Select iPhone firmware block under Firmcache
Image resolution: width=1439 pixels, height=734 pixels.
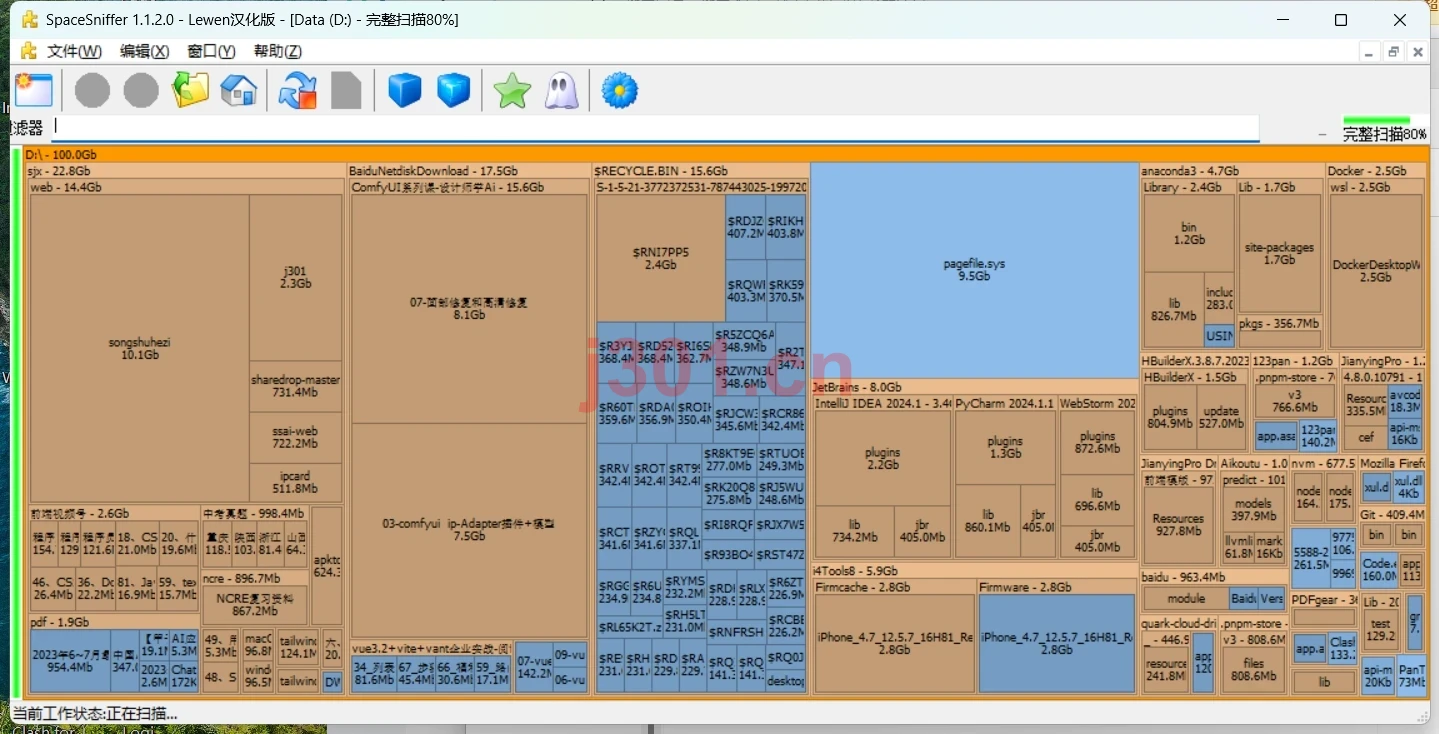pyautogui.click(x=894, y=643)
